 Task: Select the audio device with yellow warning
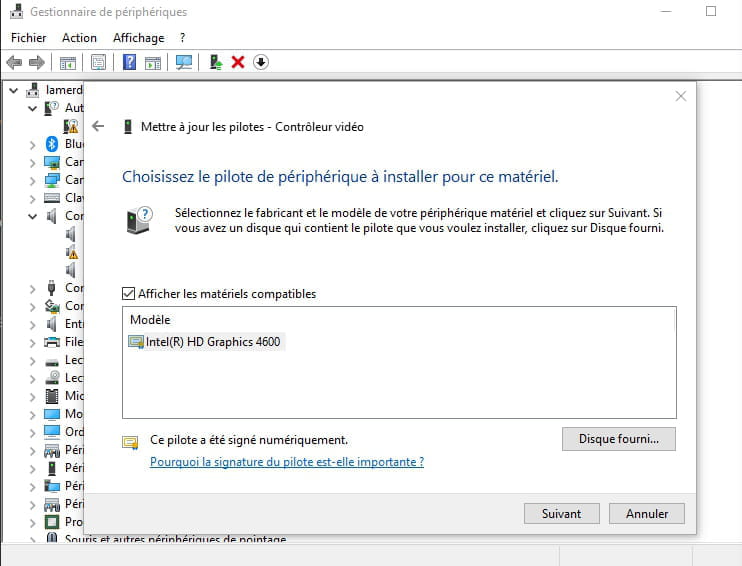tap(71, 252)
